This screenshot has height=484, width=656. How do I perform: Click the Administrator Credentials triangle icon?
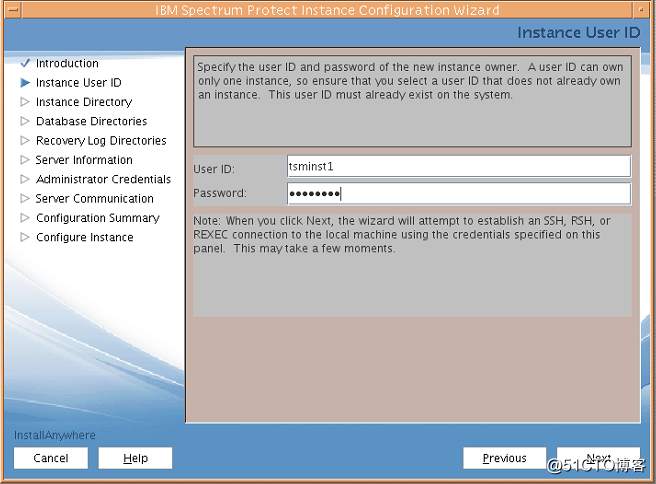[x=25, y=179]
